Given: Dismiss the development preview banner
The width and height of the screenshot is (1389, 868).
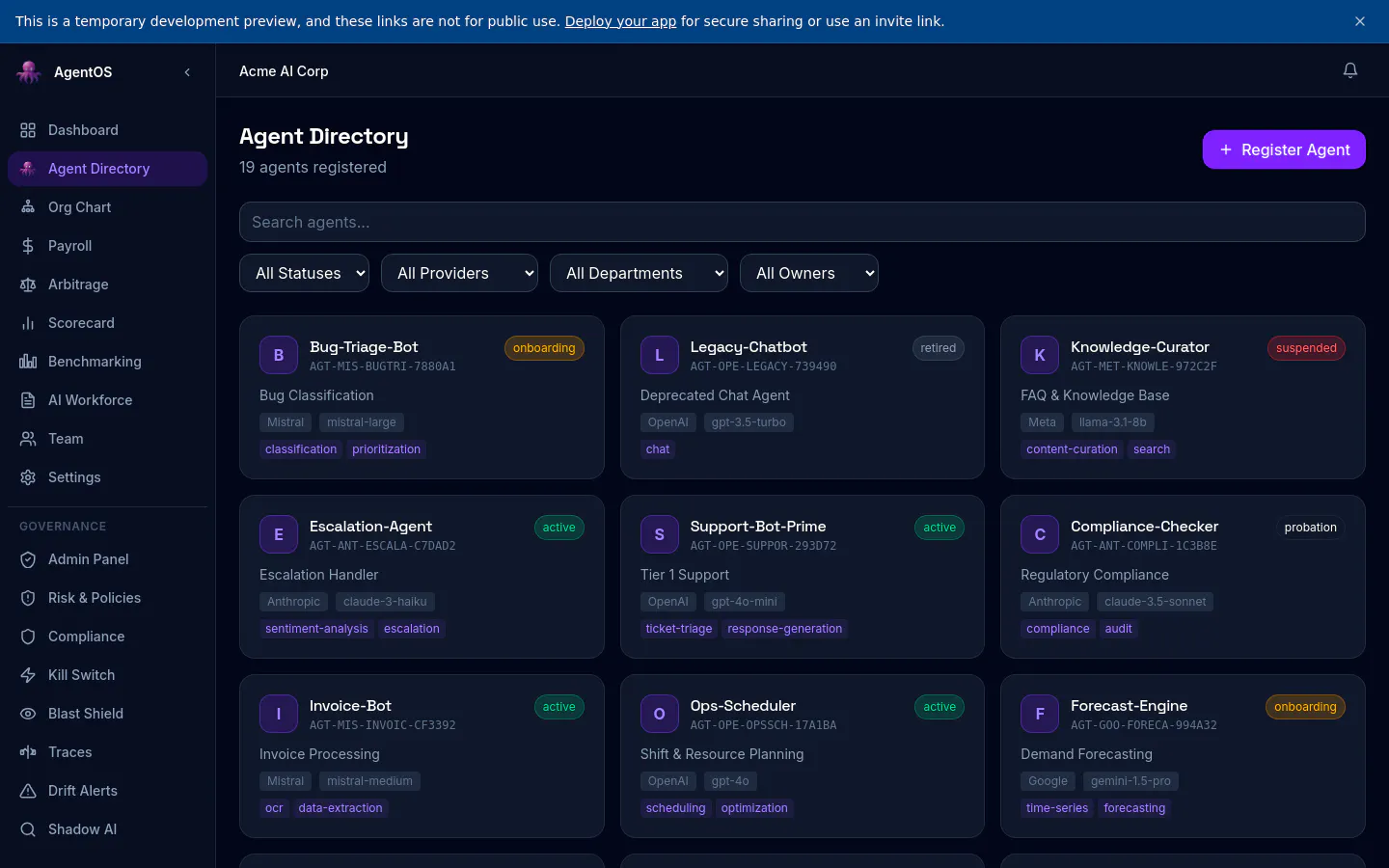Looking at the screenshot, I should pyautogui.click(x=1360, y=21).
